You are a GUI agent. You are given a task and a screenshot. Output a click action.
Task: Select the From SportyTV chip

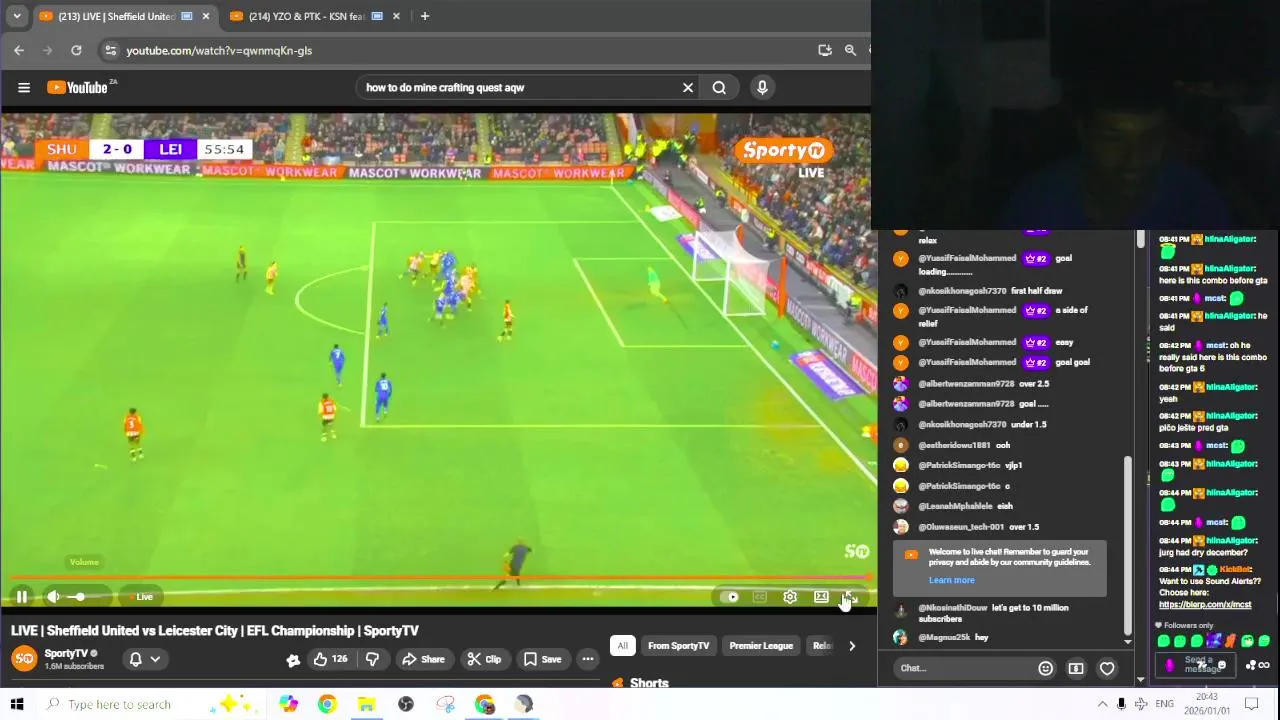click(678, 646)
